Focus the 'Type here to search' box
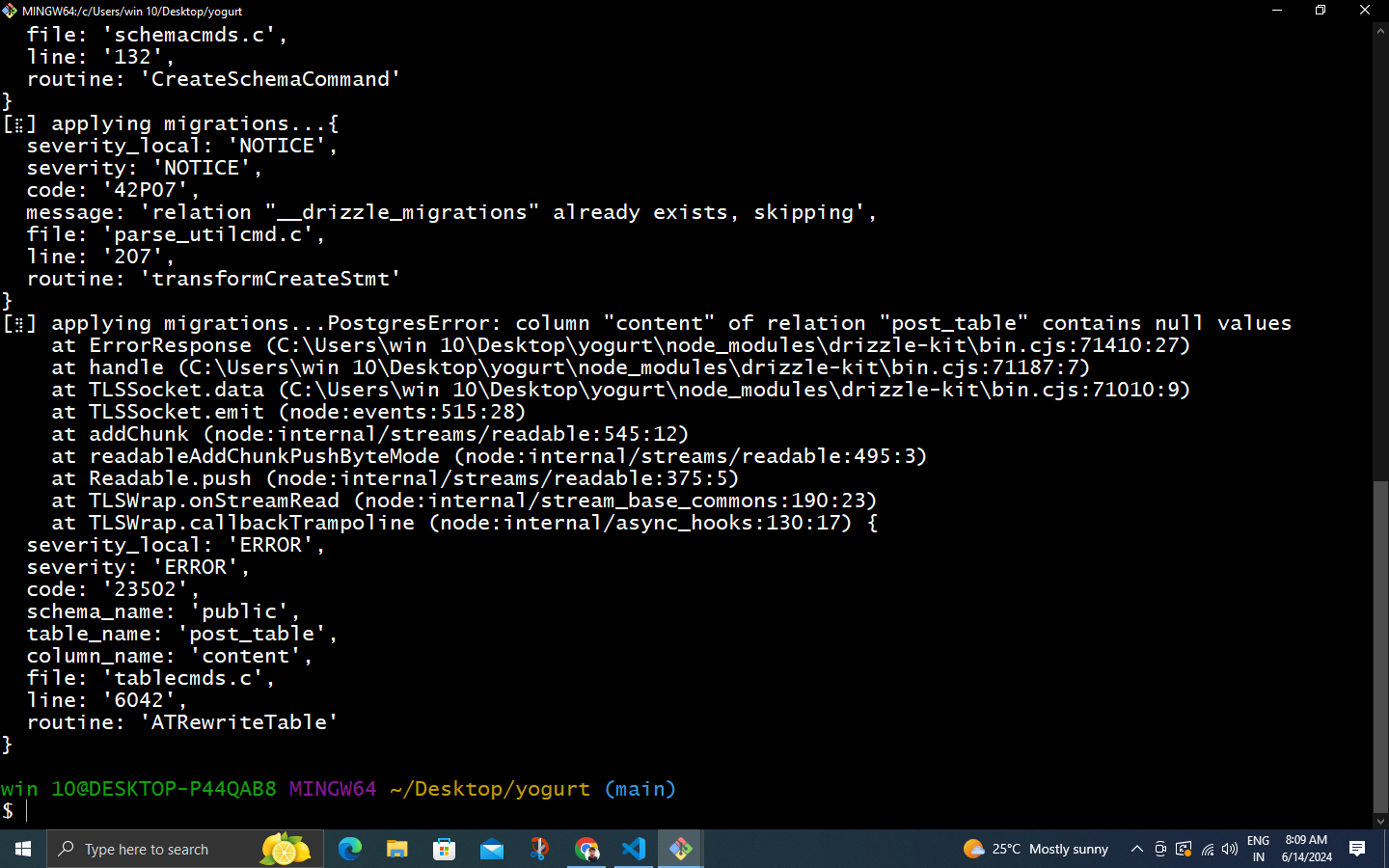The image size is (1389, 868). [x=185, y=849]
